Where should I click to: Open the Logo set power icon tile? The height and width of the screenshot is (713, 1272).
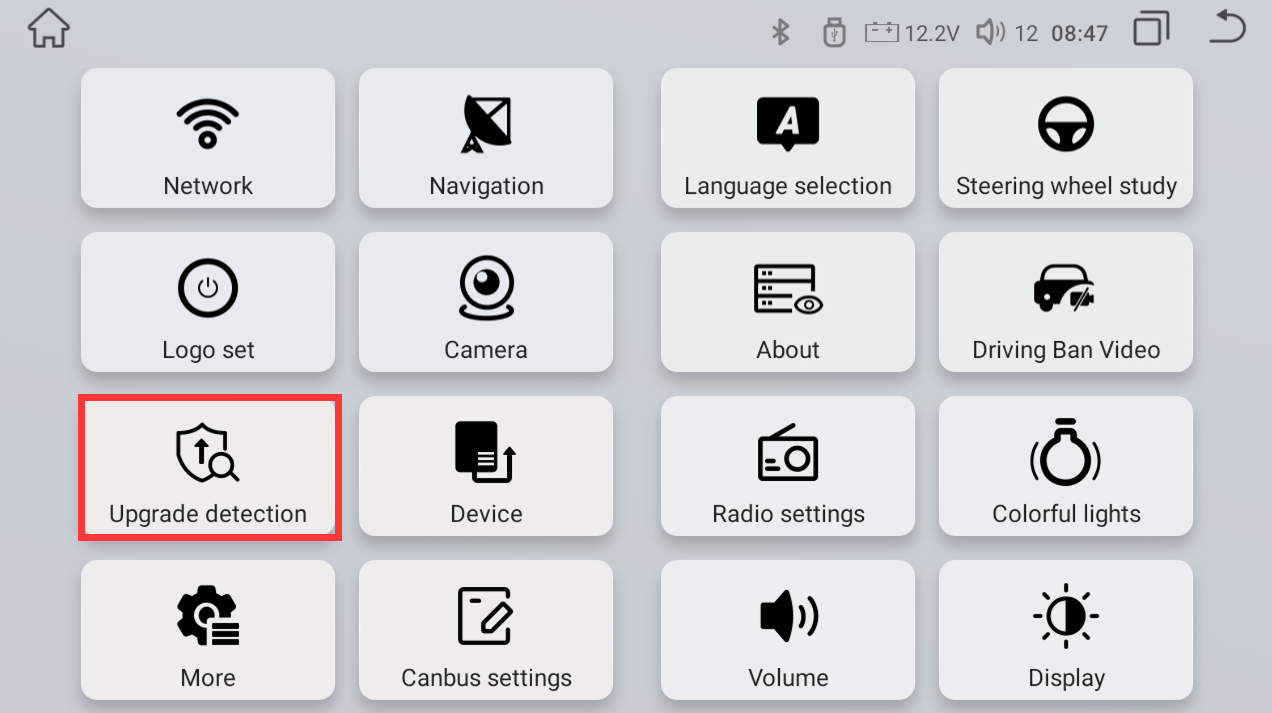tap(208, 302)
